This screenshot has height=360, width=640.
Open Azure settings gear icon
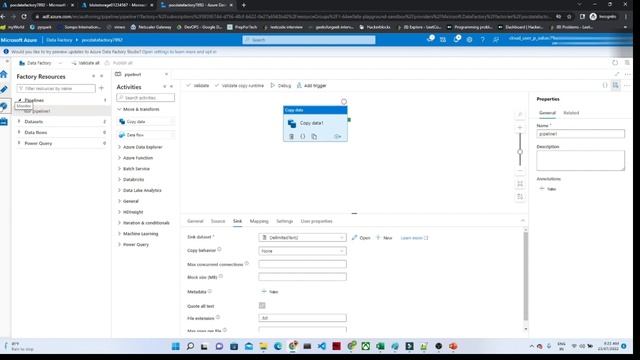(469, 40)
